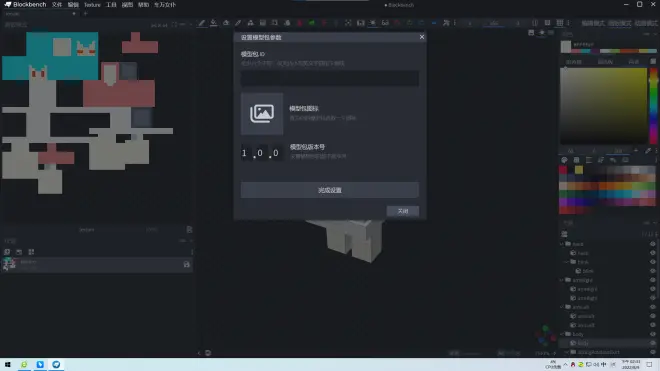Viewport: 660px width, 371px height.
Task: Pick the red swatch in the palette
Action: click(x=563, y=170)
